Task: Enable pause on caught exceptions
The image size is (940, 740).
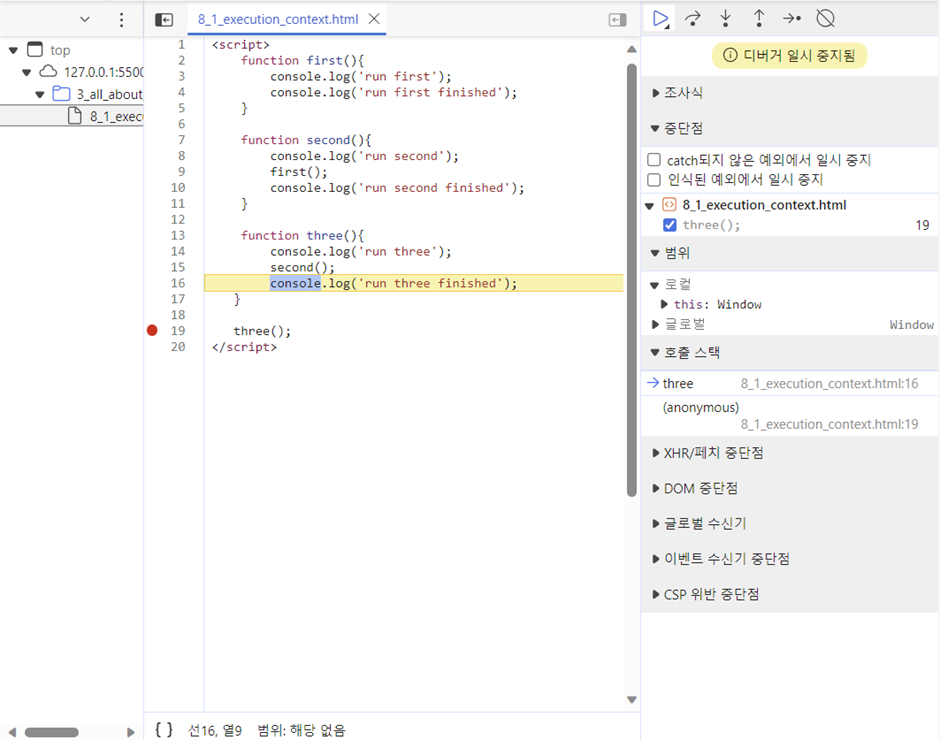Action: [654, 179]
